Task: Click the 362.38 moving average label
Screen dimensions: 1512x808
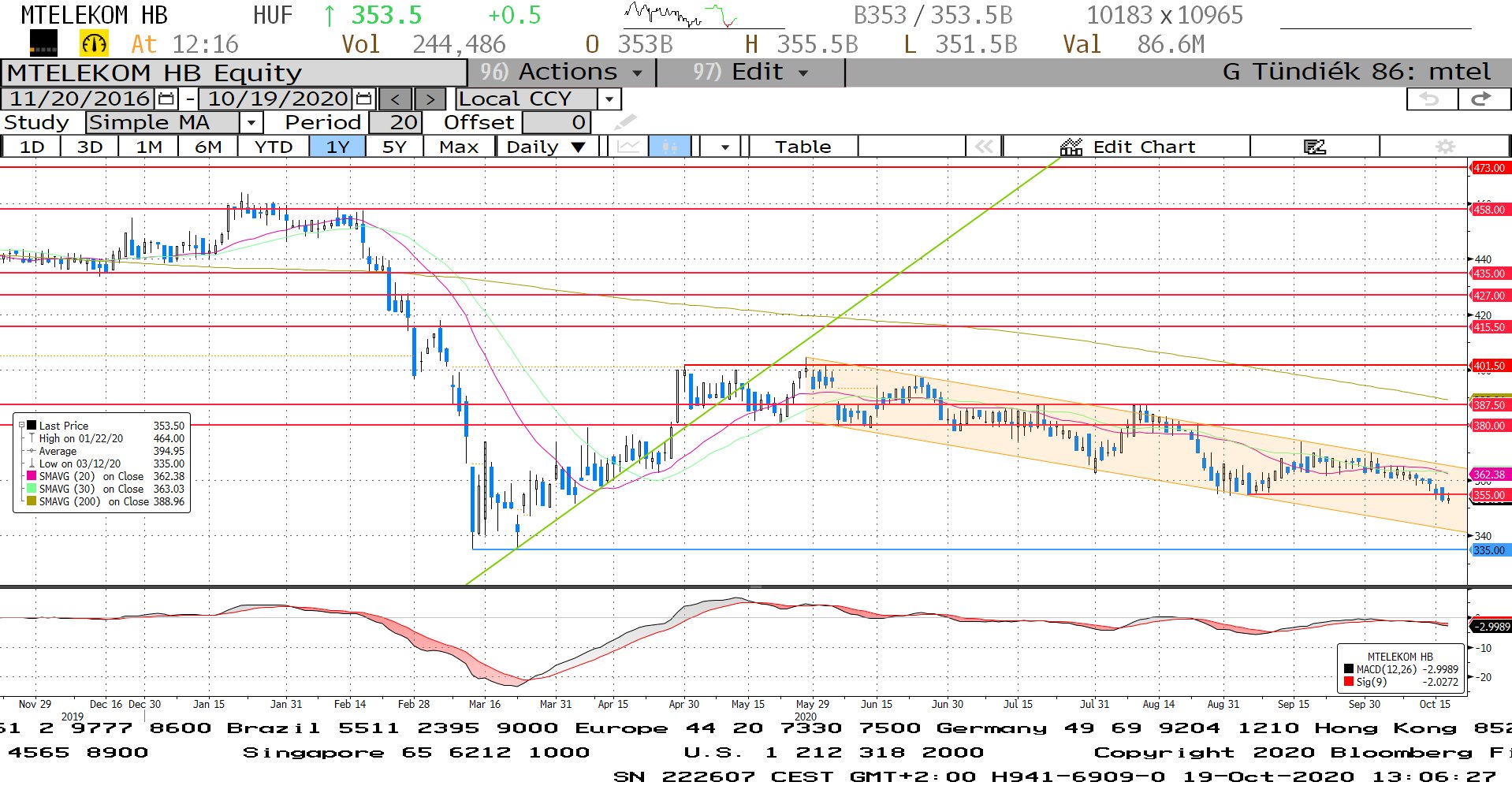Action: click(1489, 475)
